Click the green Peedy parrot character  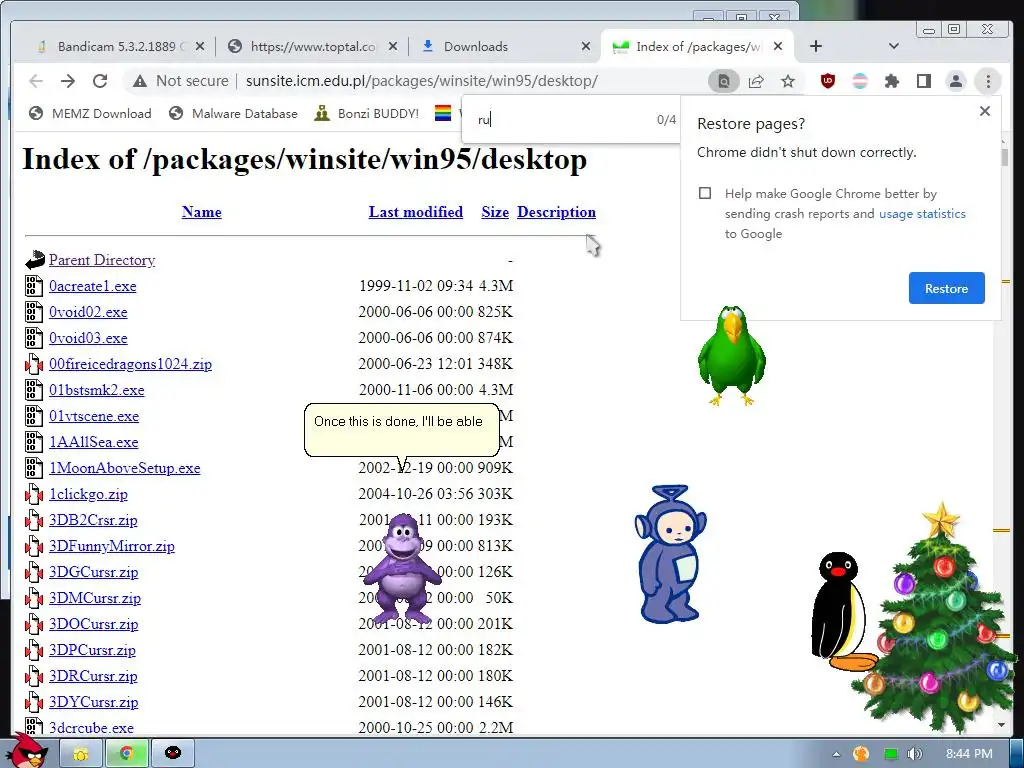click(x=731, y=355)
